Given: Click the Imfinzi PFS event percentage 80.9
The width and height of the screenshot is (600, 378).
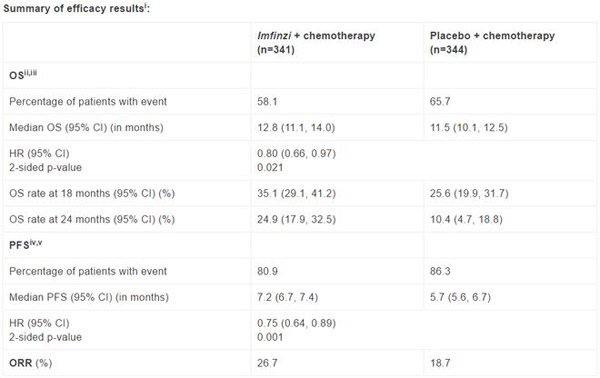Looking at the screenshot, I should tap(267, 271).
